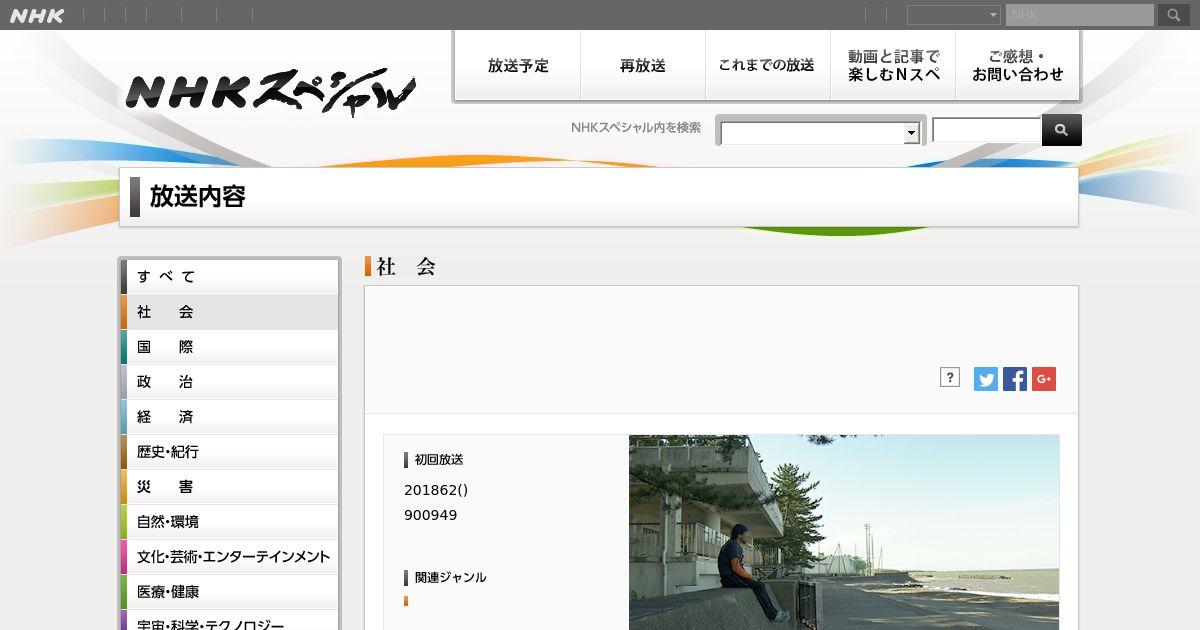Image resolution: width=1200 pixels, height=630 pixels.
Task: Select すべて genre in sidebar
Action: click(x=229, y=277)
